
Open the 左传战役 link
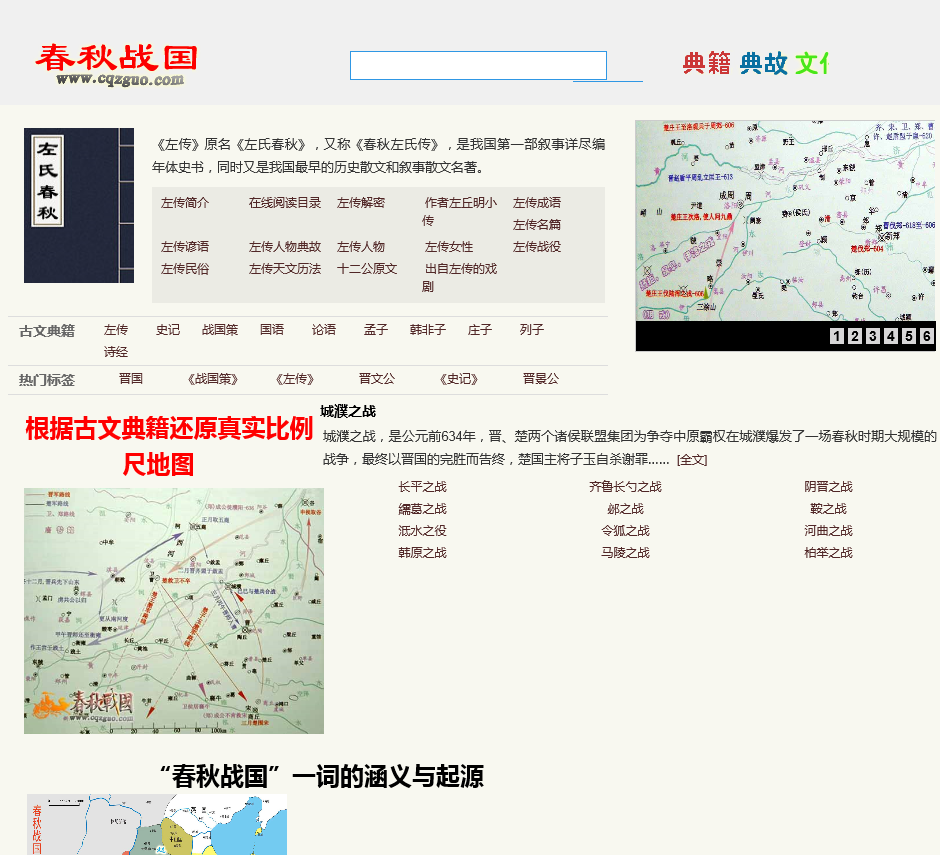click(x=537, y=246)
